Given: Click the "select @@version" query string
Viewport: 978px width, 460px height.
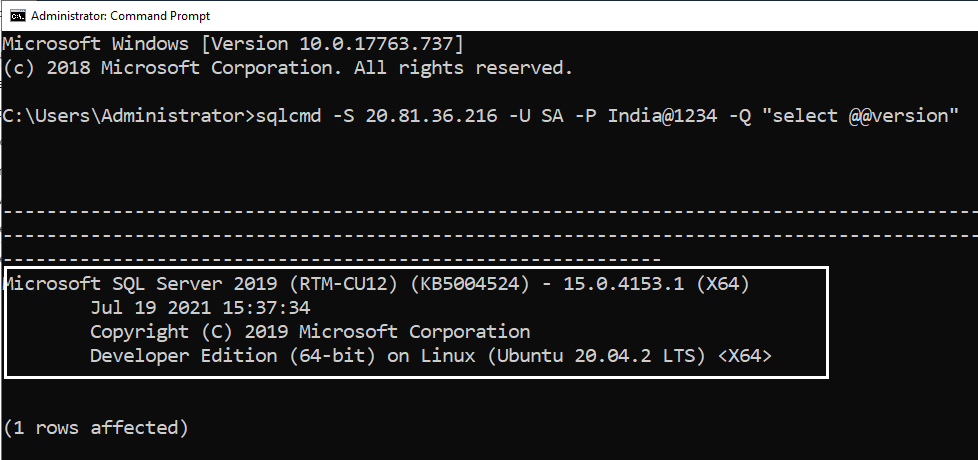Looking at the screenshot, I should point(856,116).
